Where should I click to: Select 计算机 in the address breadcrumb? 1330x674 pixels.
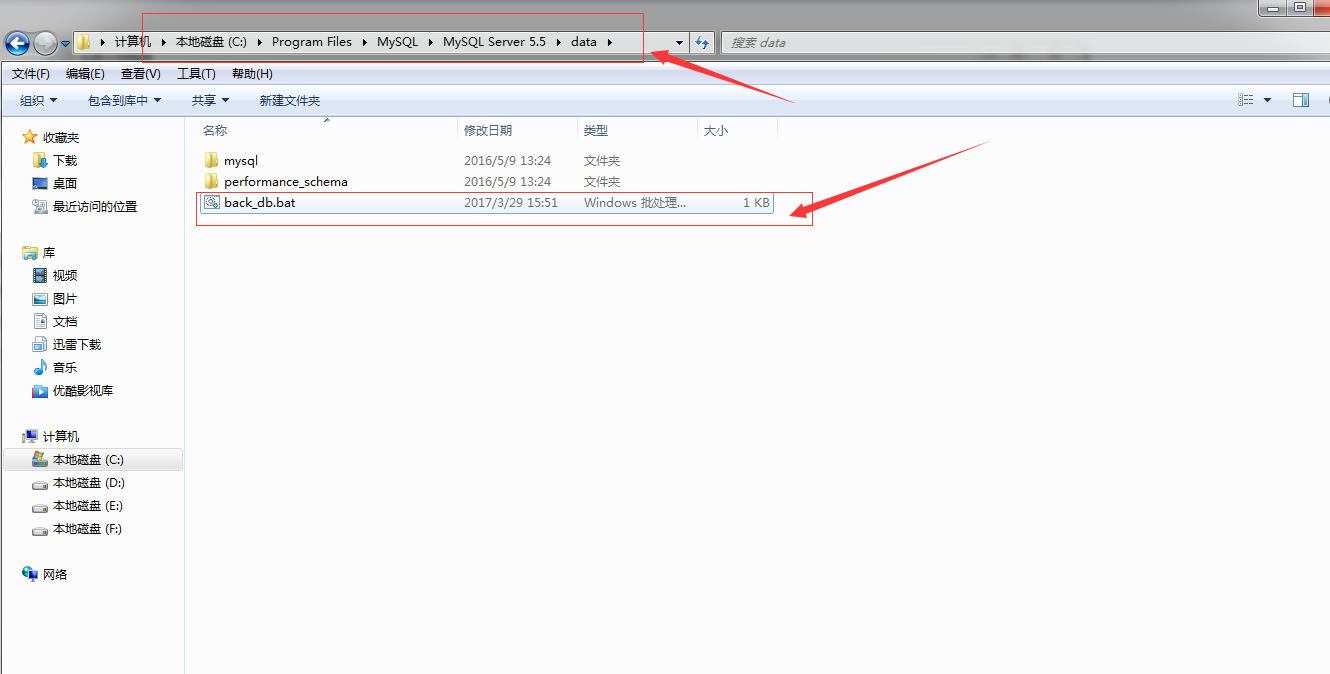click(133, 42)
